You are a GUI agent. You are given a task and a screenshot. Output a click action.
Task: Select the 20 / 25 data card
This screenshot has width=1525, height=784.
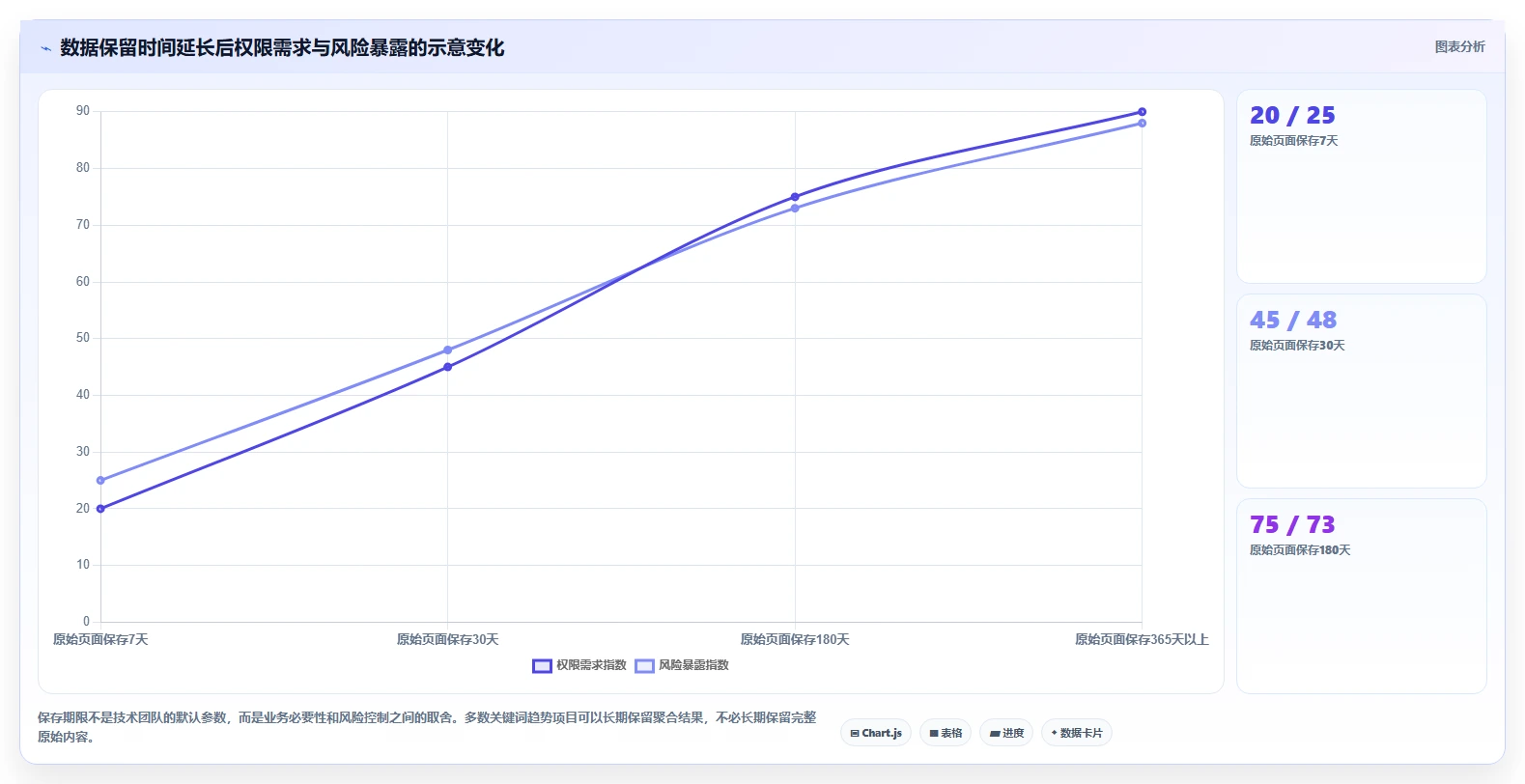pyautogui.click(x=1361, y=186)
